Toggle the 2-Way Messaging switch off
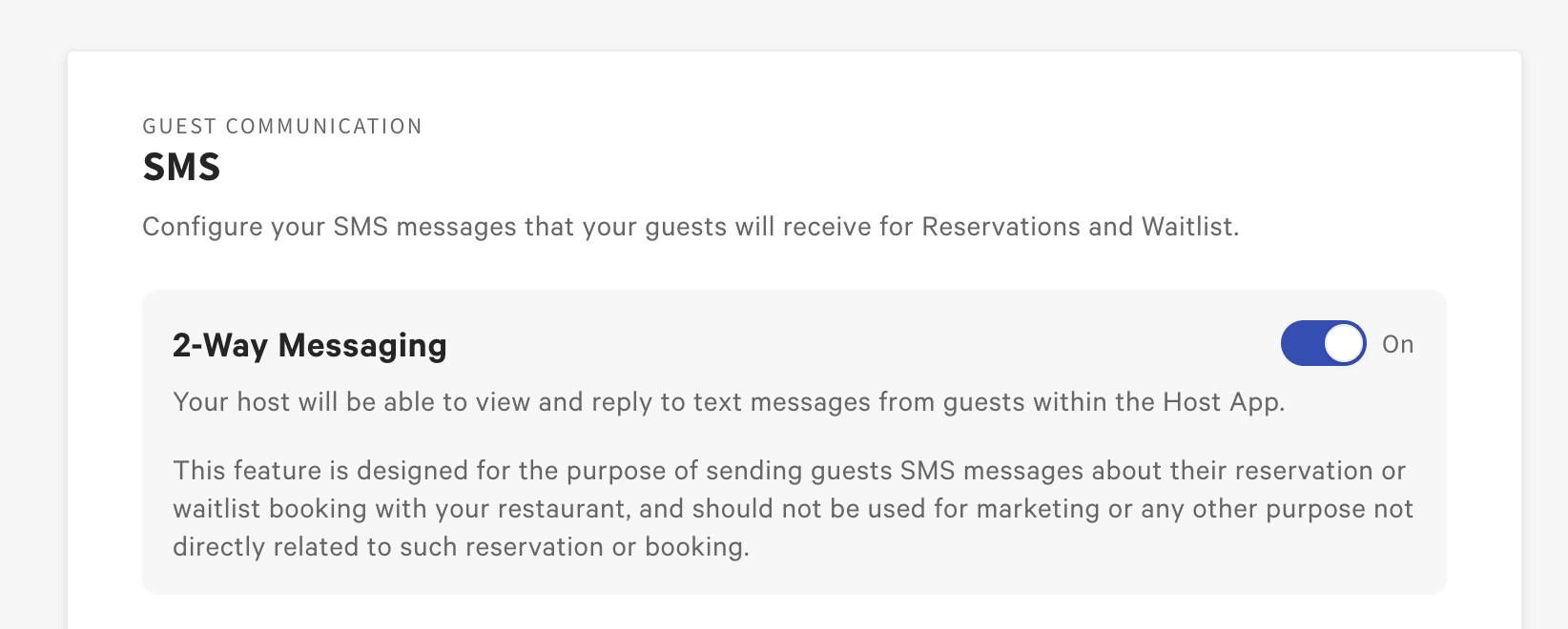Viewport: 1568px width, 629px height. coord(1323,343)
